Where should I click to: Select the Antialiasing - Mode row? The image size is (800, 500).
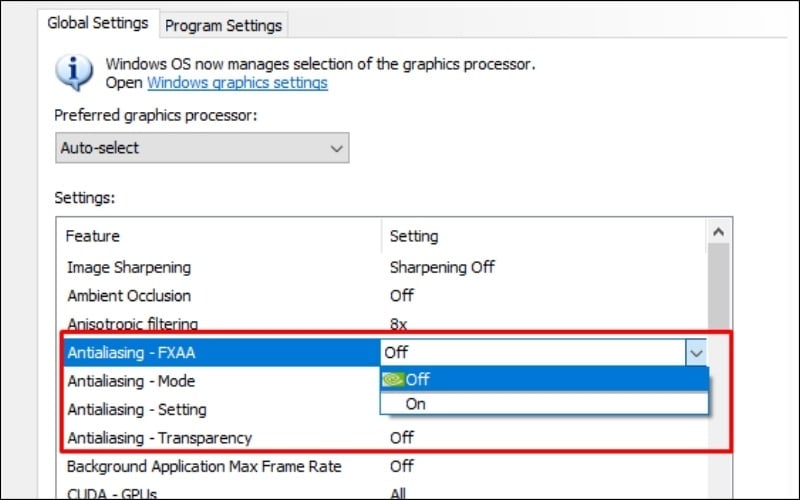[131, 381]
